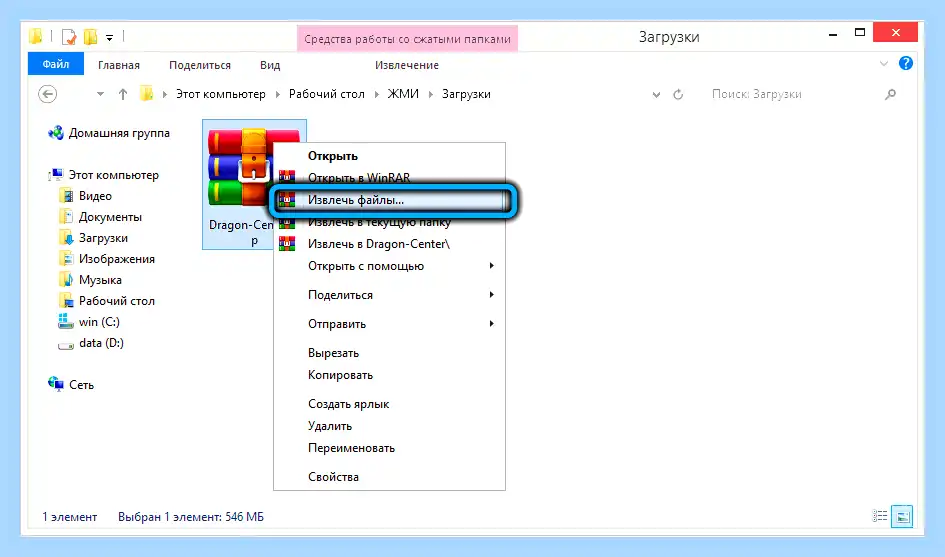945x557 pixels.
Task: Open the Извлечение ribbon tab
Action: point(407,65)
